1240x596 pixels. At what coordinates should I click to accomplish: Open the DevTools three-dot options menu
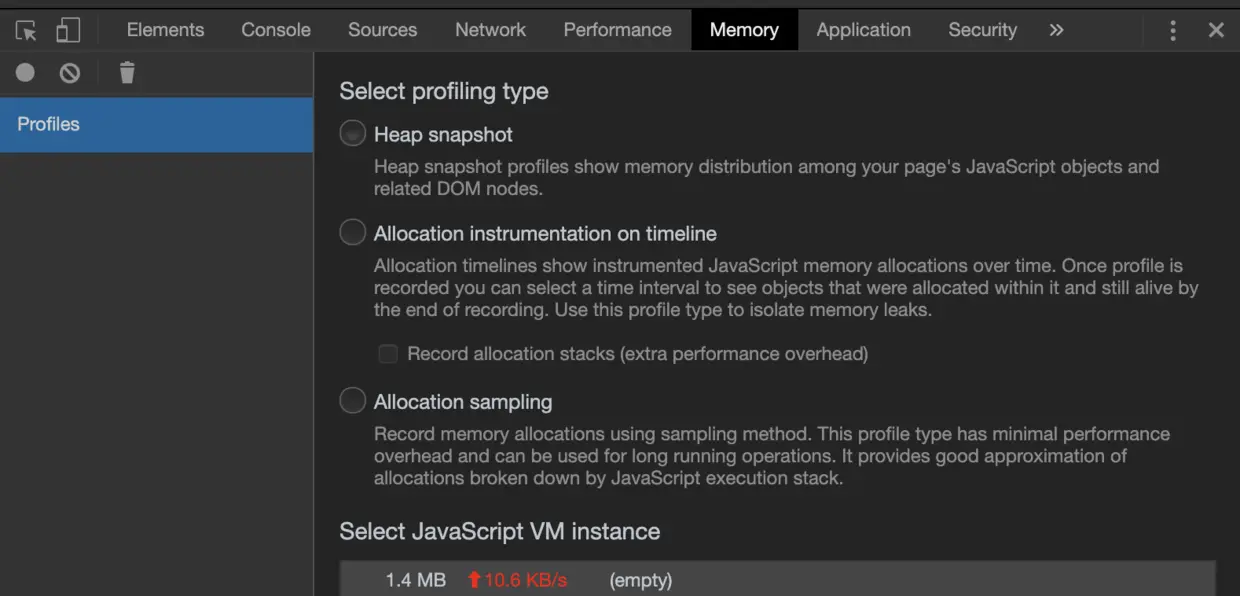[1173, 30]
